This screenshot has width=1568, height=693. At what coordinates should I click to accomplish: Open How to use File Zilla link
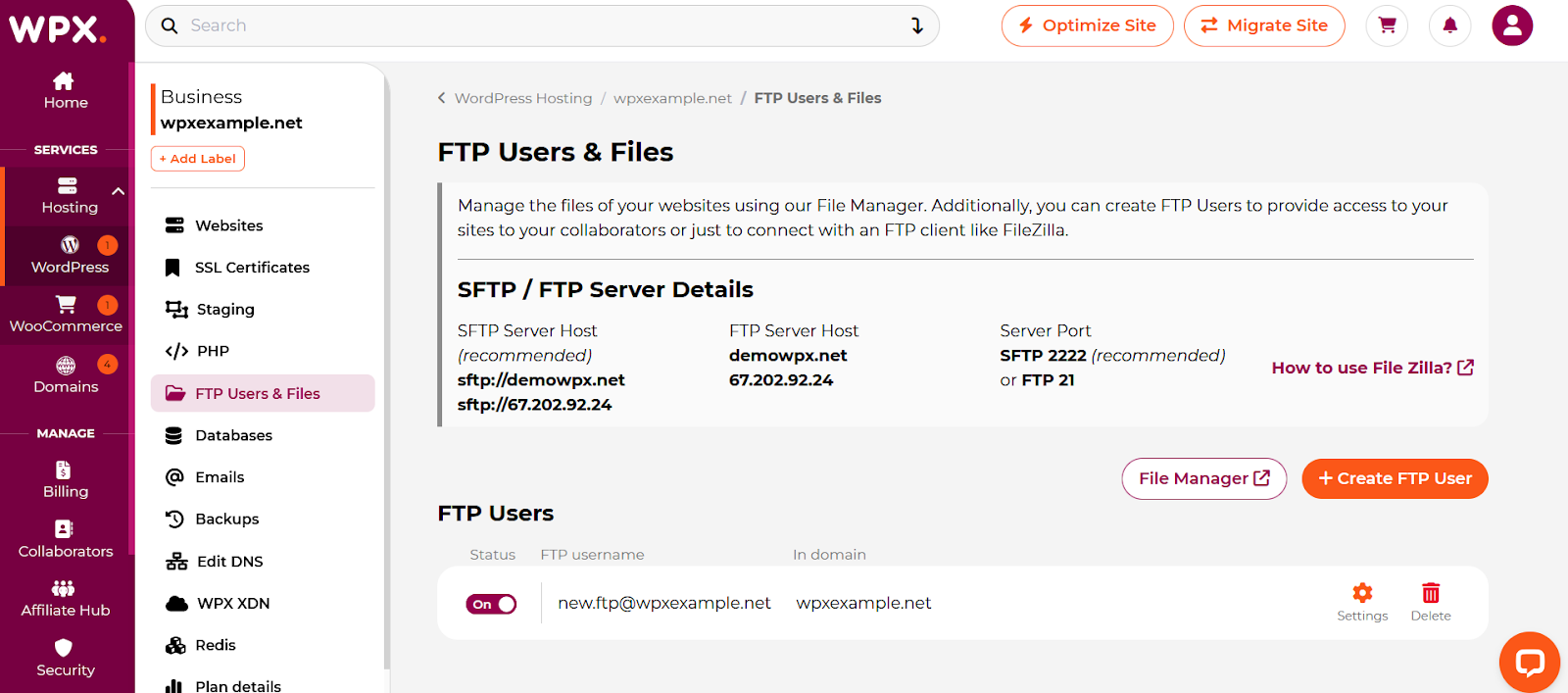[1372, 368]
